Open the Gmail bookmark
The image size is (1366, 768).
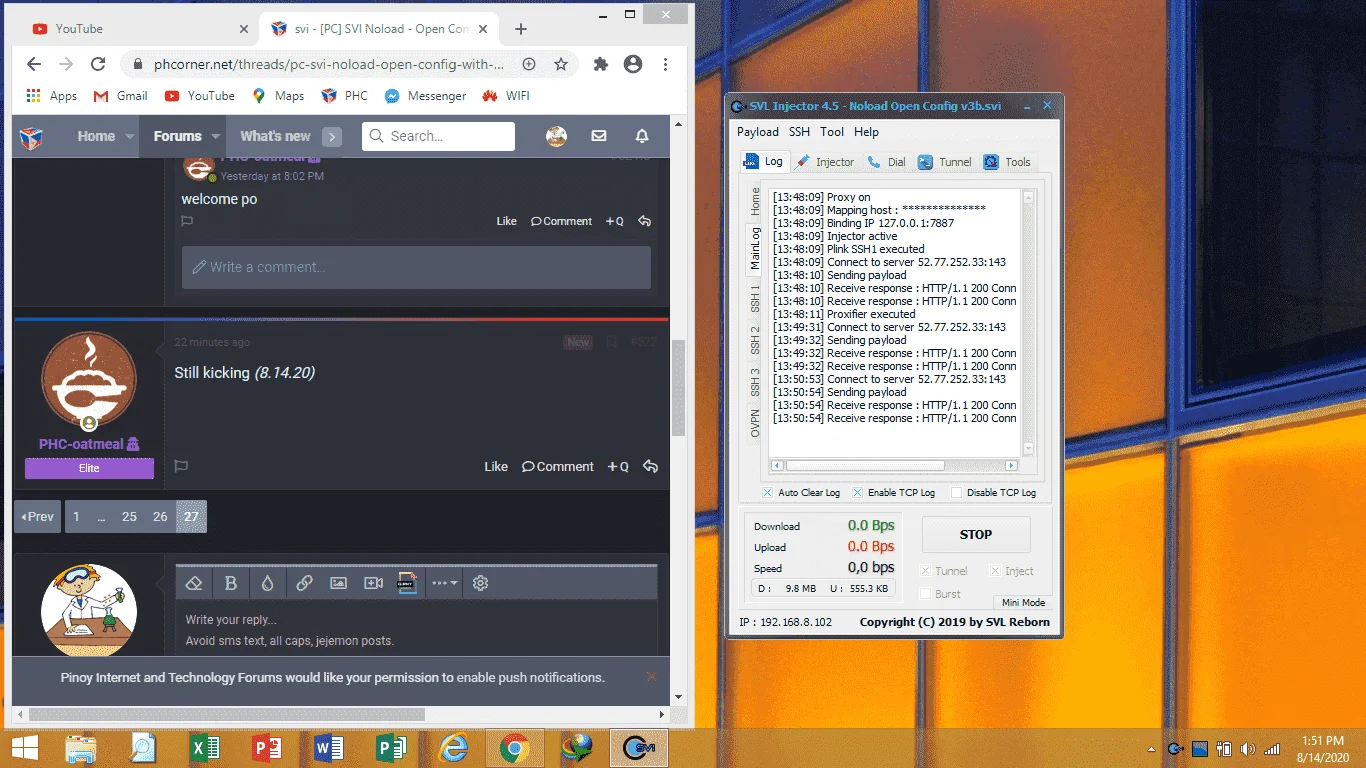point(120,96)
